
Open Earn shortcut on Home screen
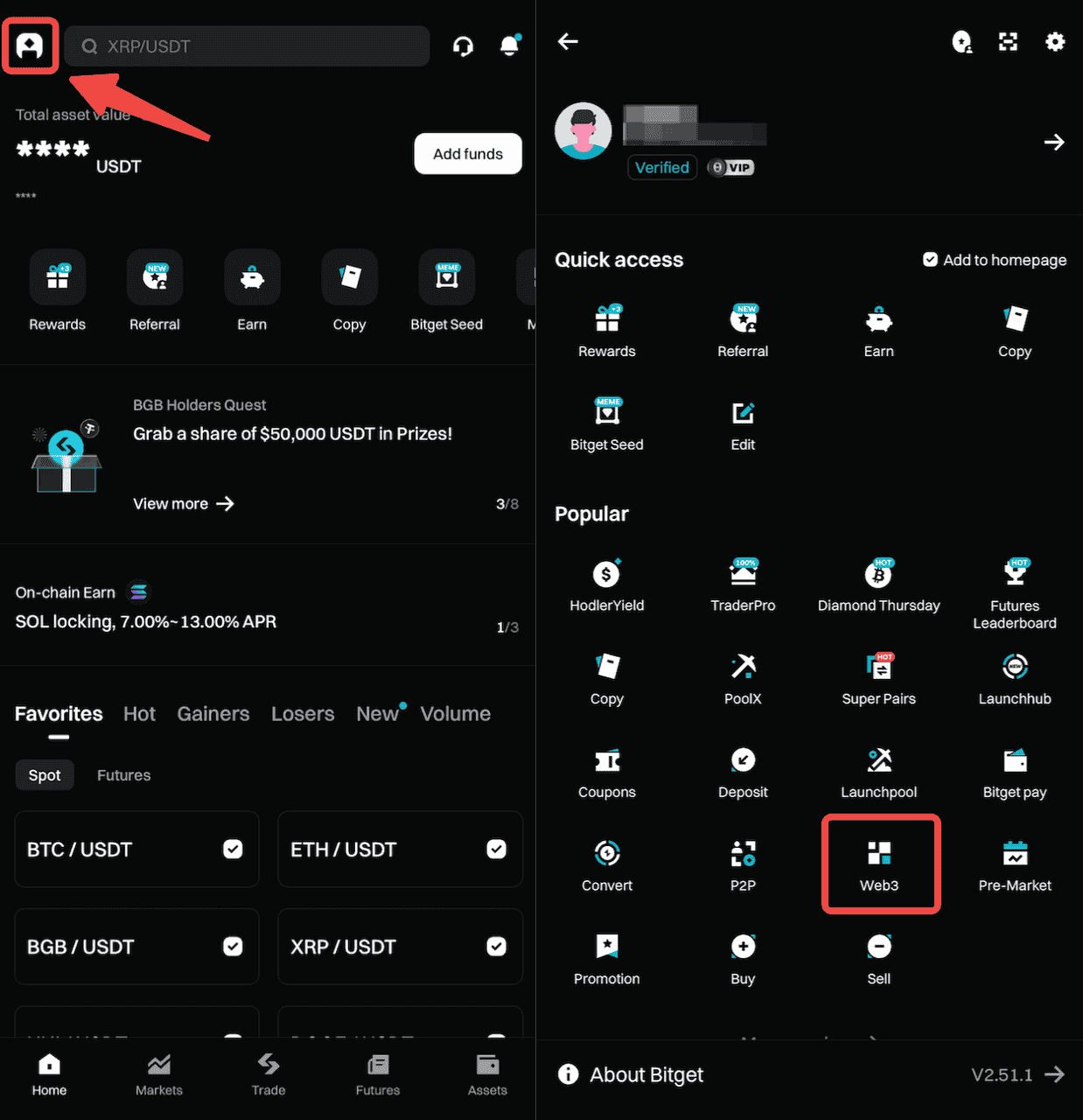click(x=252, y=291)
